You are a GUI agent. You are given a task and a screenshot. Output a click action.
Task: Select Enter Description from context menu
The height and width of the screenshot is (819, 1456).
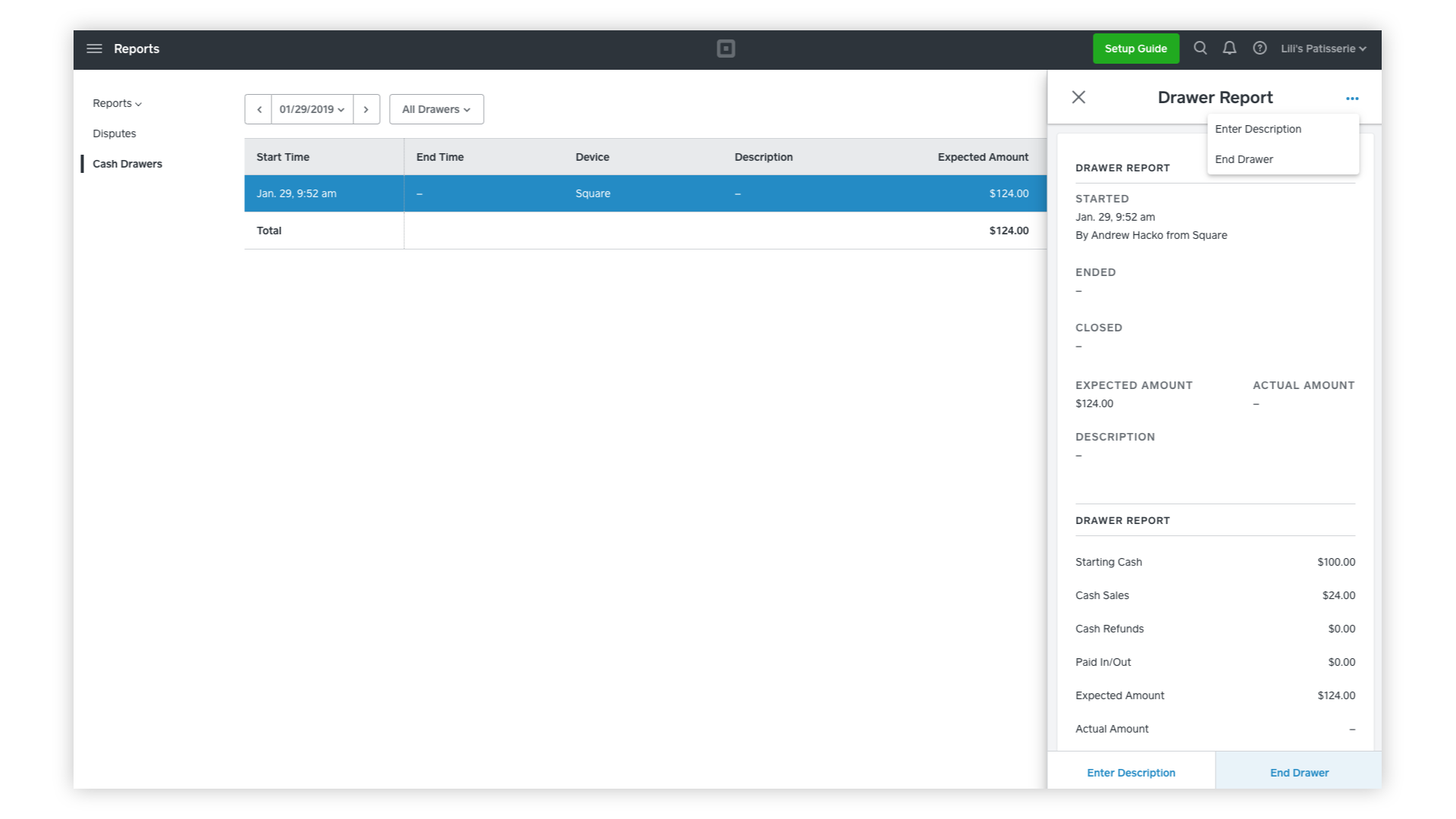(x=1258, y=128)
